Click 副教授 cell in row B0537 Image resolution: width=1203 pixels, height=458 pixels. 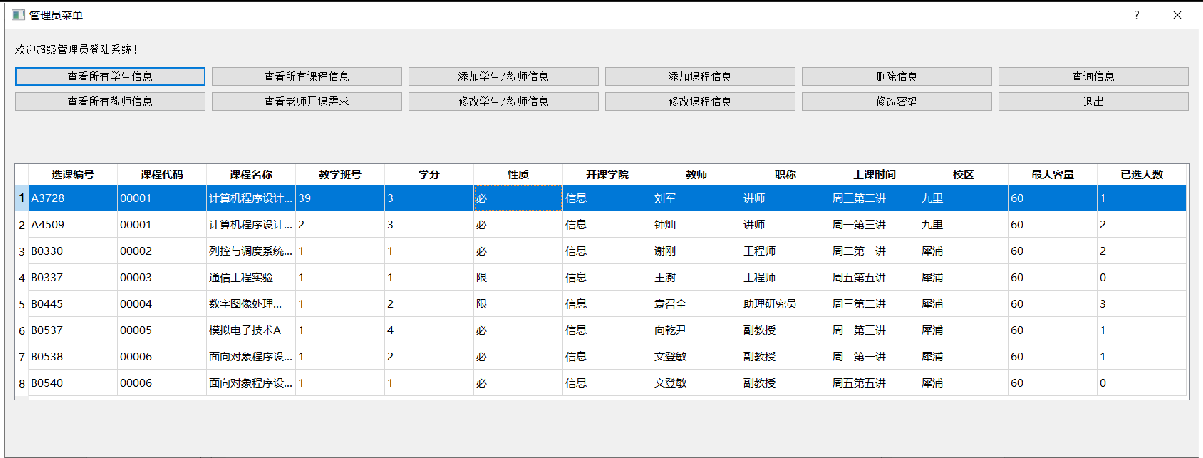point(785,330)
